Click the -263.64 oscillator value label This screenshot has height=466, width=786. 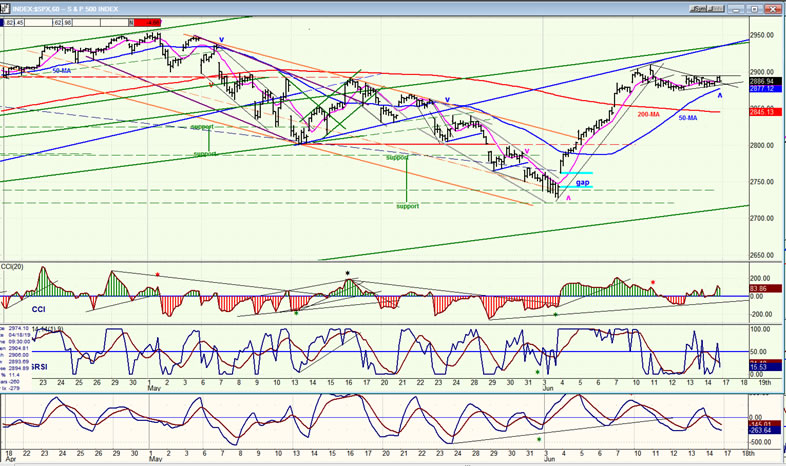coord(765,430)
